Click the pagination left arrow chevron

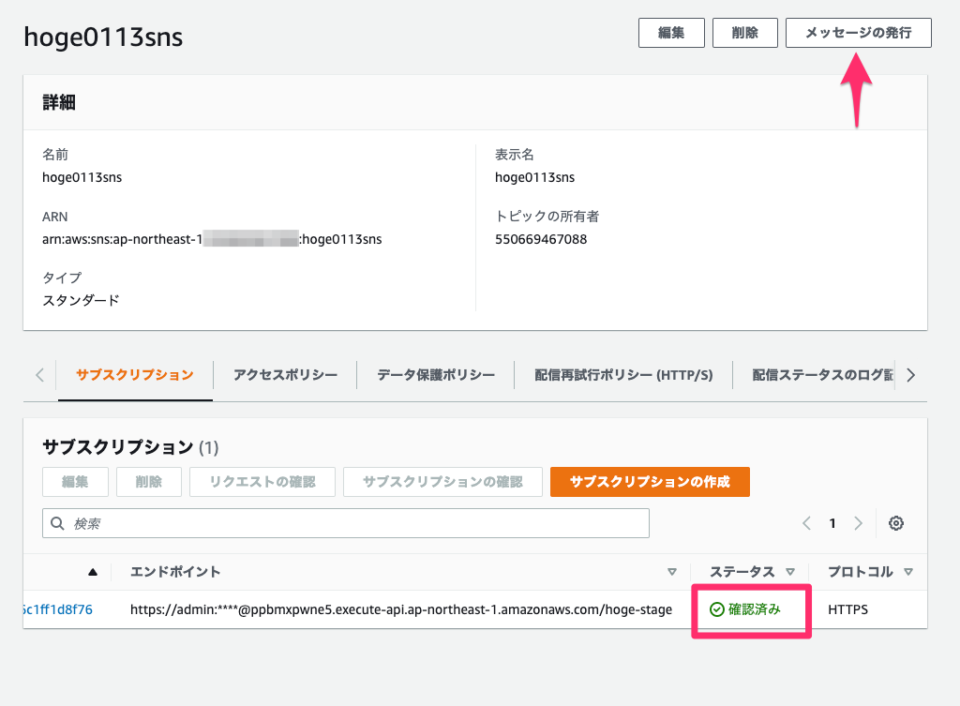point(806,523)
